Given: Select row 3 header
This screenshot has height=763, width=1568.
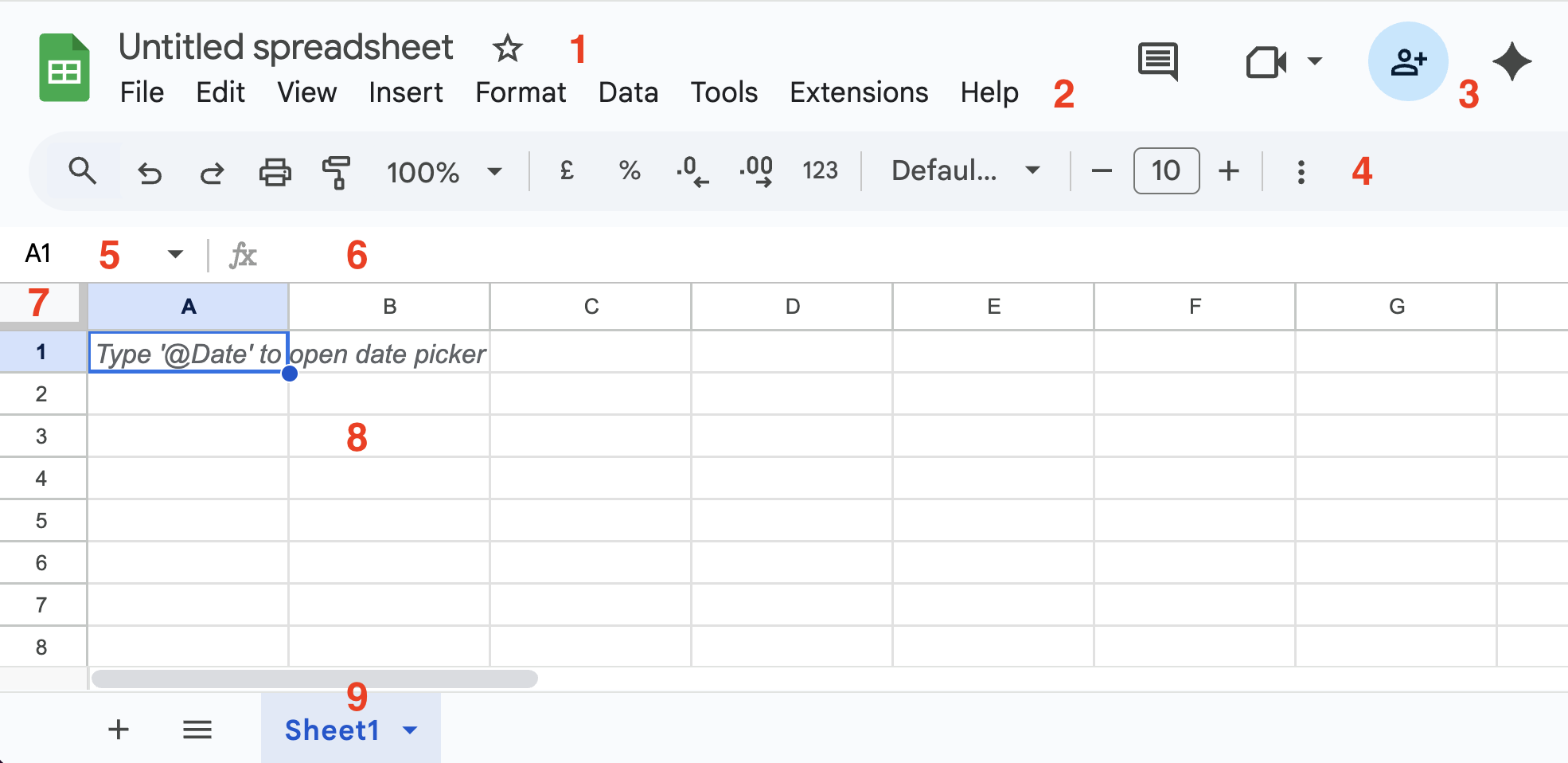Looking at the screenshot, I should click(x=43, y=436).
